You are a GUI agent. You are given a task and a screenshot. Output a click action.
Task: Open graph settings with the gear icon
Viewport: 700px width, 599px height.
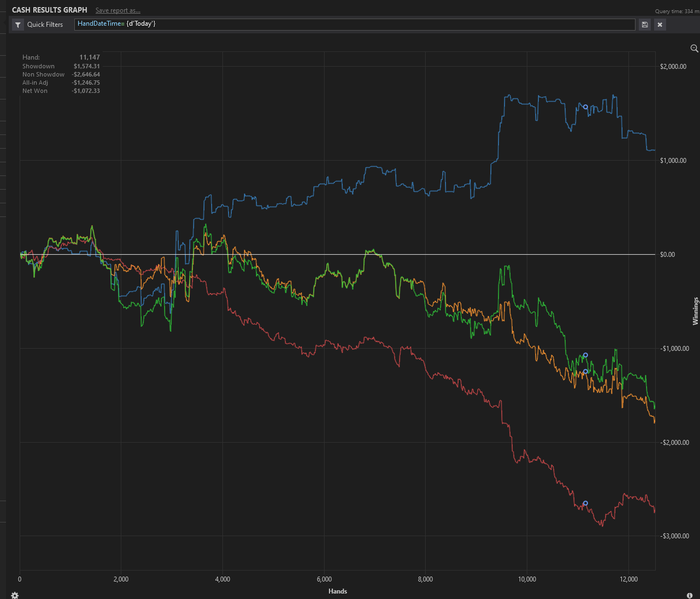(x=15, y=595)
